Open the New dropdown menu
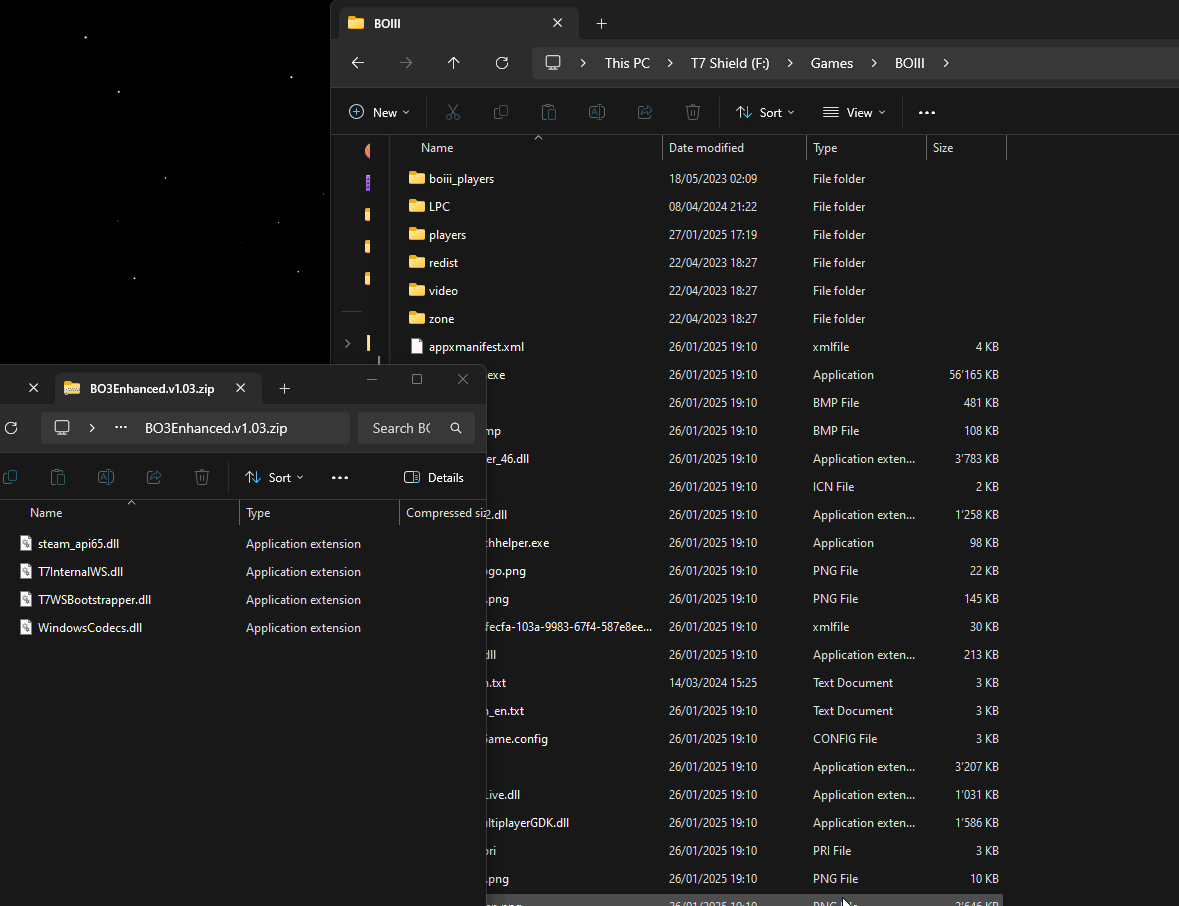 tap(379, 112)
